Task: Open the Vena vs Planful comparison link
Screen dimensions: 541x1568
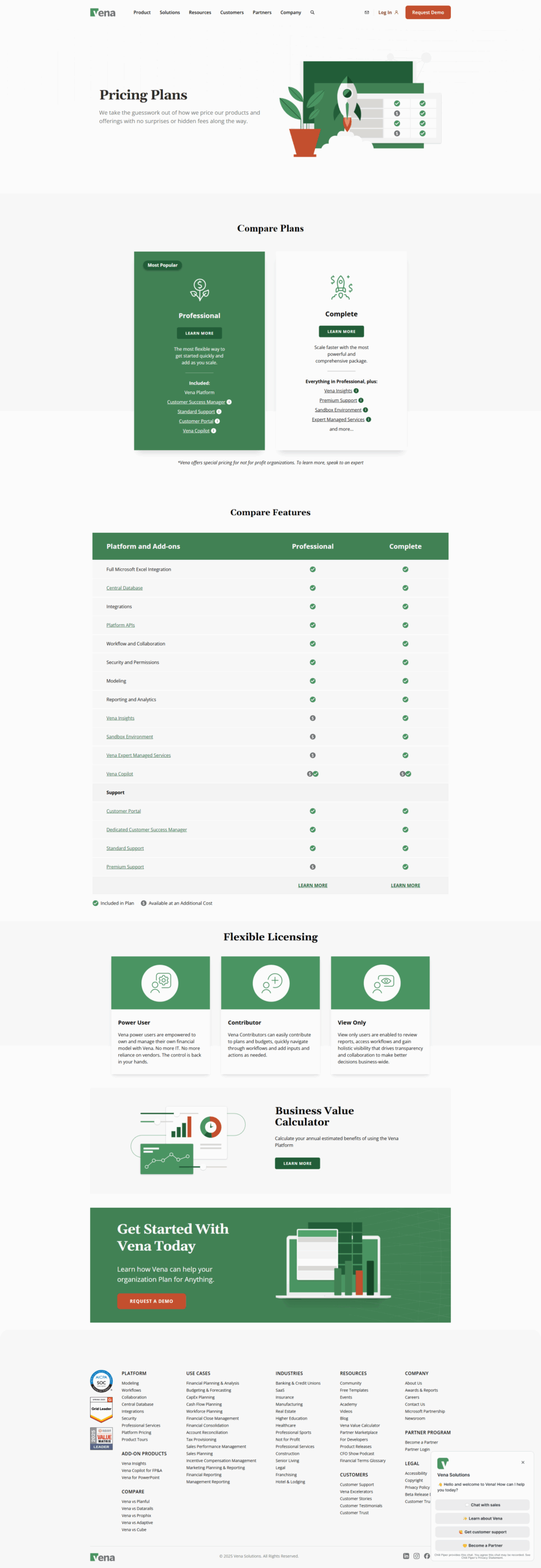Action: click(x=135, y=1501)
